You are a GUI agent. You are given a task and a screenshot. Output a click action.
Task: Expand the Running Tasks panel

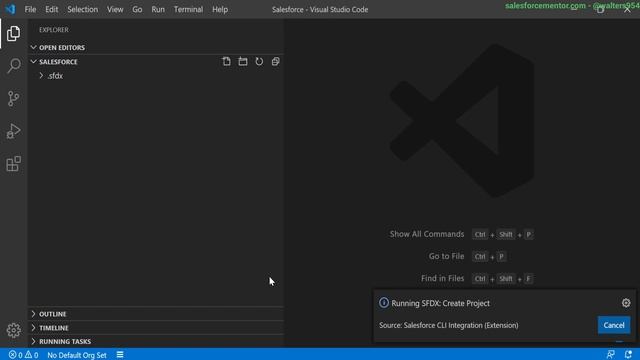pyautogui.click(x=33, y=341)
